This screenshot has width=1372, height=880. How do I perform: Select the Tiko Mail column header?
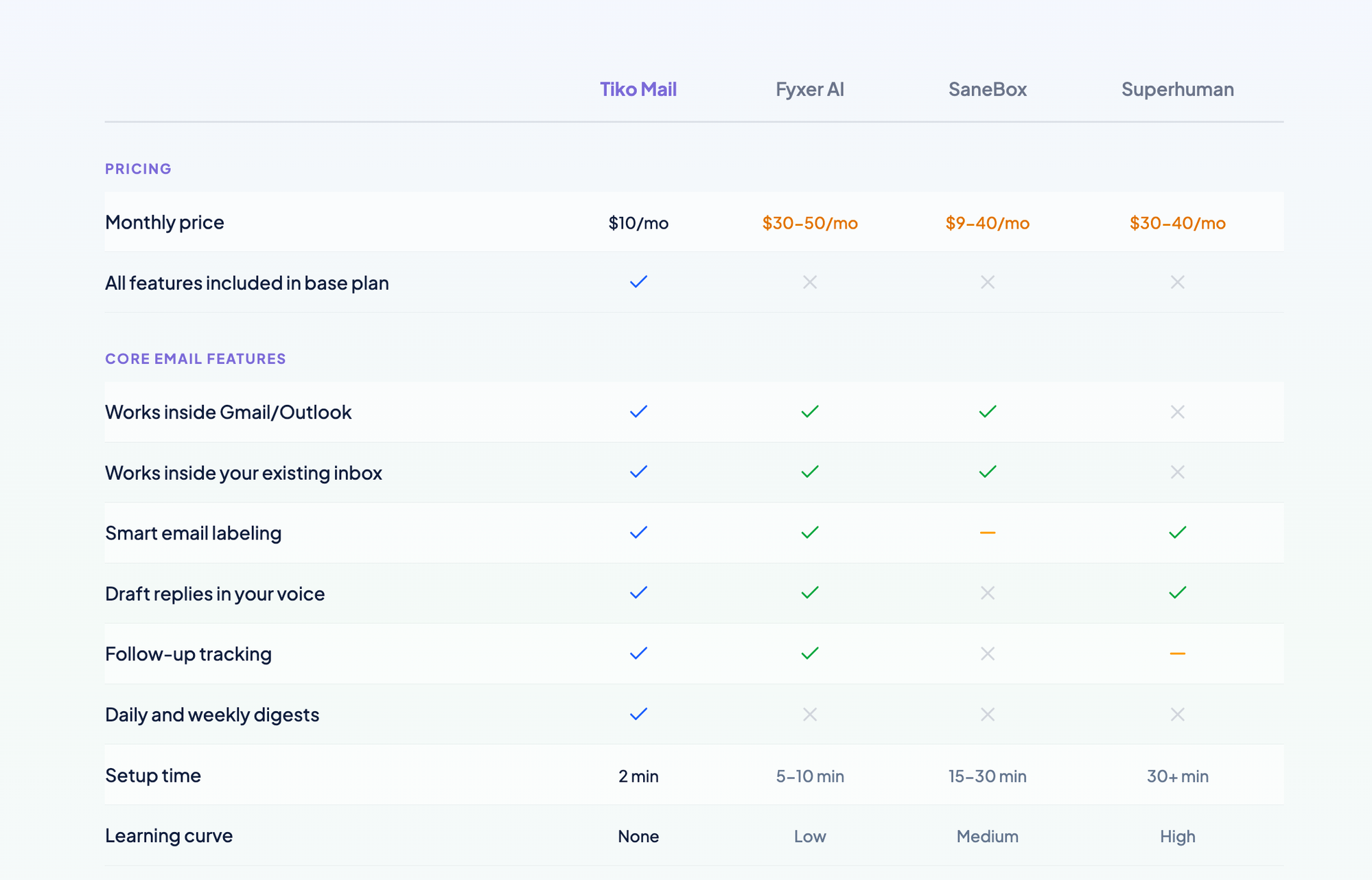click(x=638, y=89)
